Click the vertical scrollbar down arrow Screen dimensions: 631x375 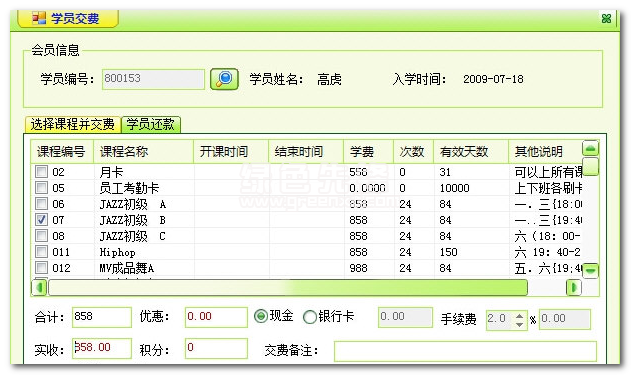tap(590, 270)
